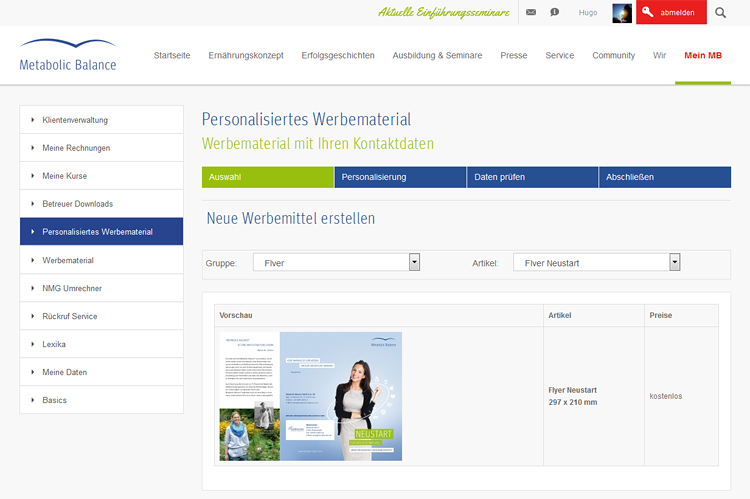Viewport: 750px width, 499px height.
Task: Open Aktuelle Einführungsseminare link
Action: pyautogui.click(x=444, y=12)
